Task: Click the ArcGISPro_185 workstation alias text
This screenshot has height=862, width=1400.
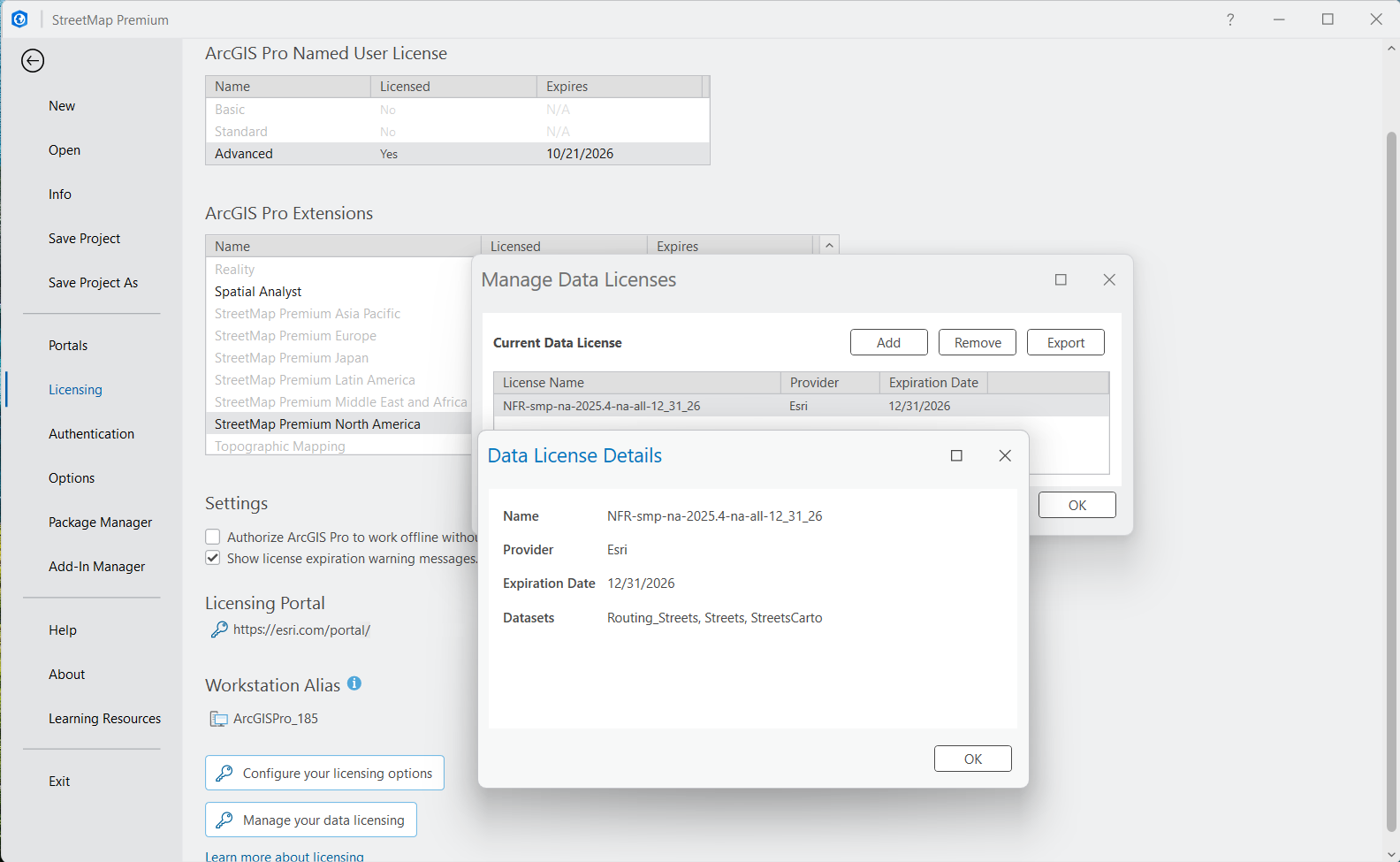Action: click(276, 719)
